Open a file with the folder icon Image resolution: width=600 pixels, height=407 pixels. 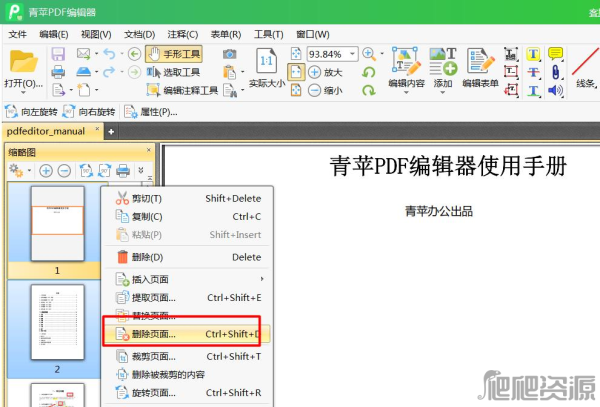click(x=24, y=61)
